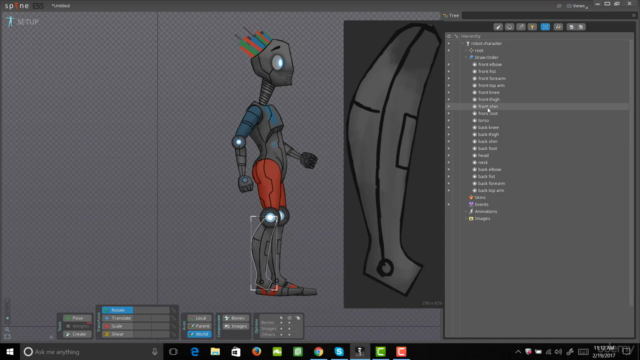
Task: Toggle visibility dot of head
Action: click(449, 156)
